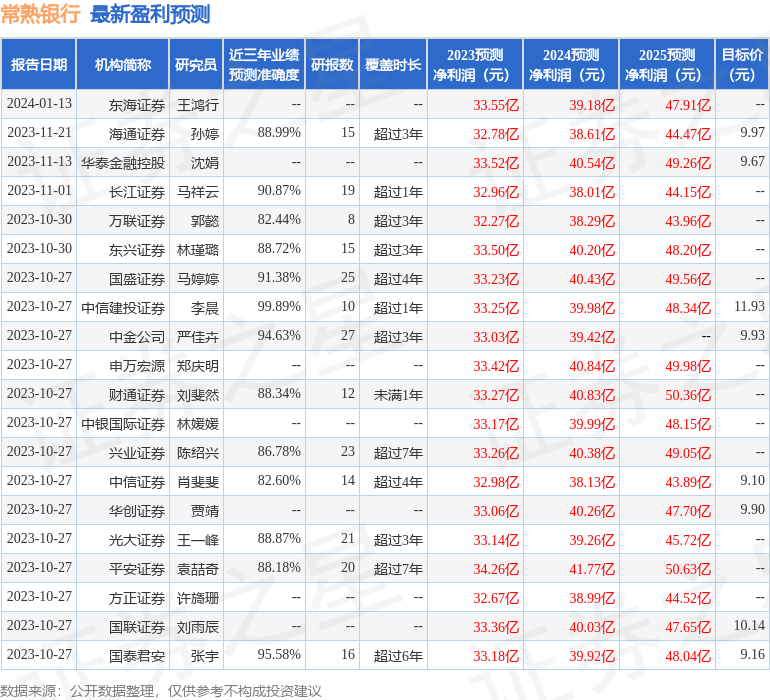Click accuracy value 99.89%
The width and height of the screenshot is (770, 700).
tap(279, 307)
